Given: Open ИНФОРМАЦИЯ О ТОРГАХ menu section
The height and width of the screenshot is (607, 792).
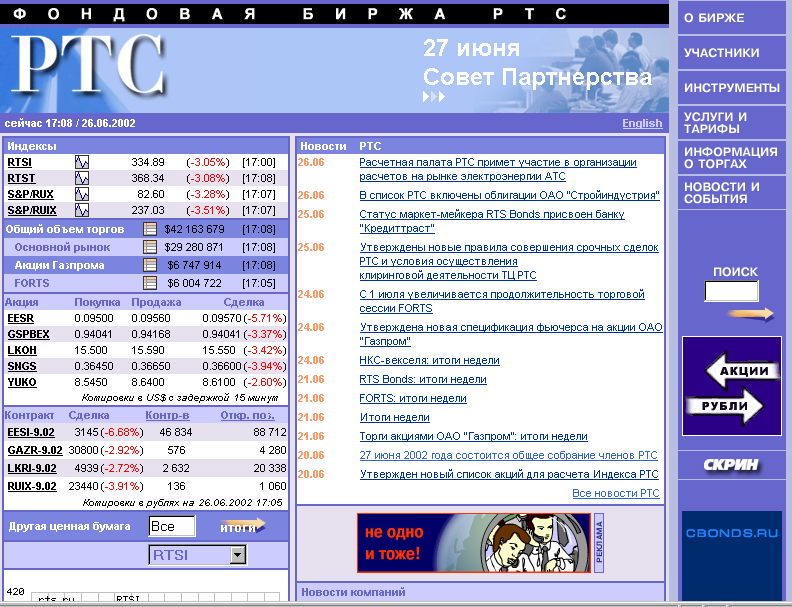Looking at the screenshot, I should coord(731,158).
